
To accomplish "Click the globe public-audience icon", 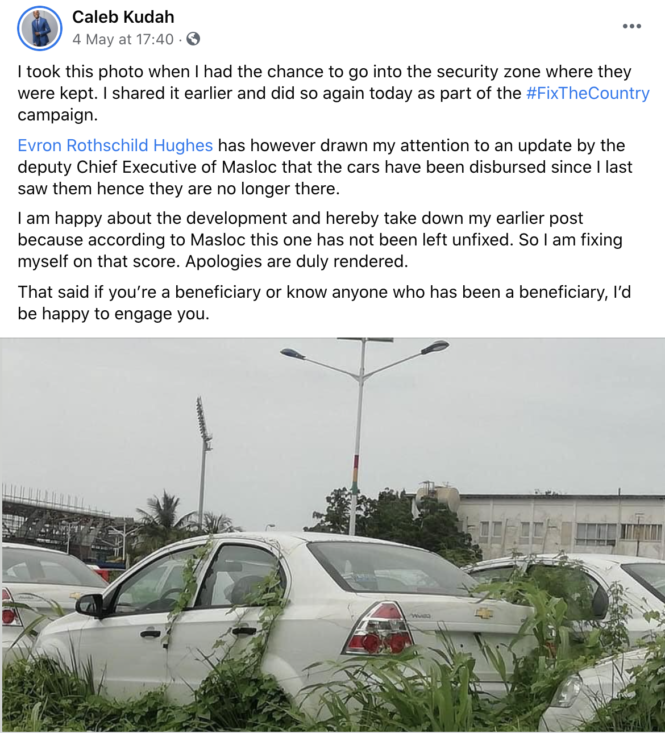I will click(x=193, y=39).
